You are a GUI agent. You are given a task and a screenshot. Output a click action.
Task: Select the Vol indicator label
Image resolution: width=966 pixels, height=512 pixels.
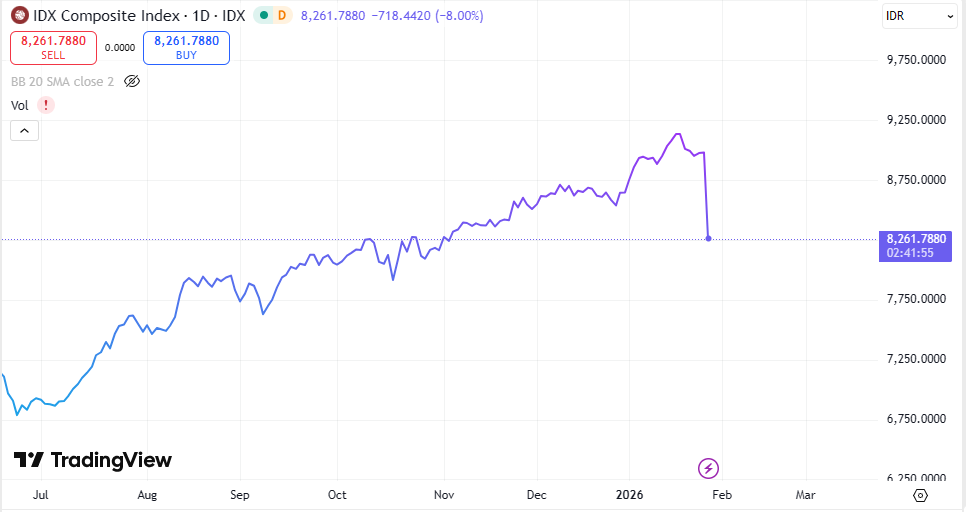point(19,105)
